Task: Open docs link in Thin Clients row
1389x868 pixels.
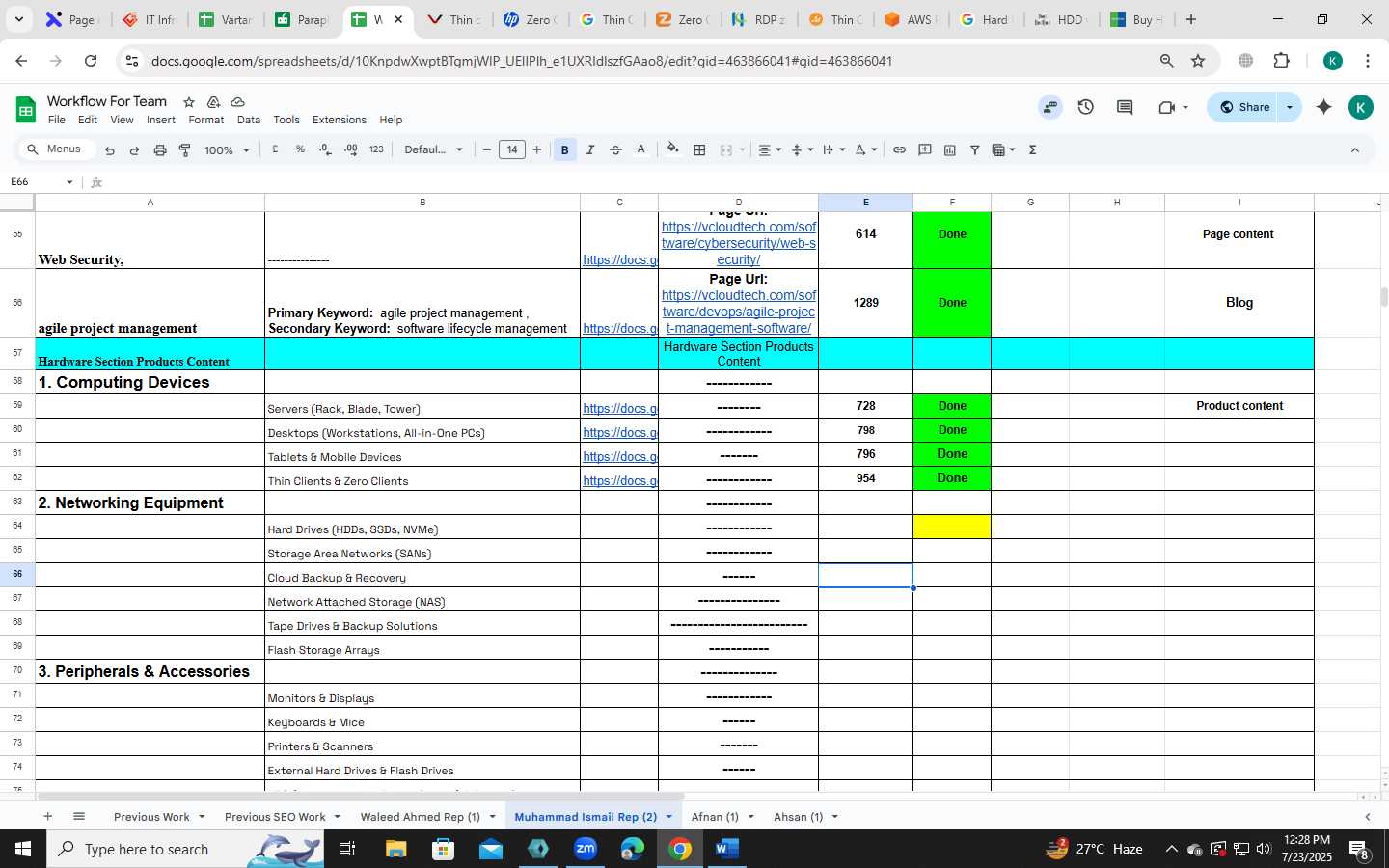Action: 620,481
